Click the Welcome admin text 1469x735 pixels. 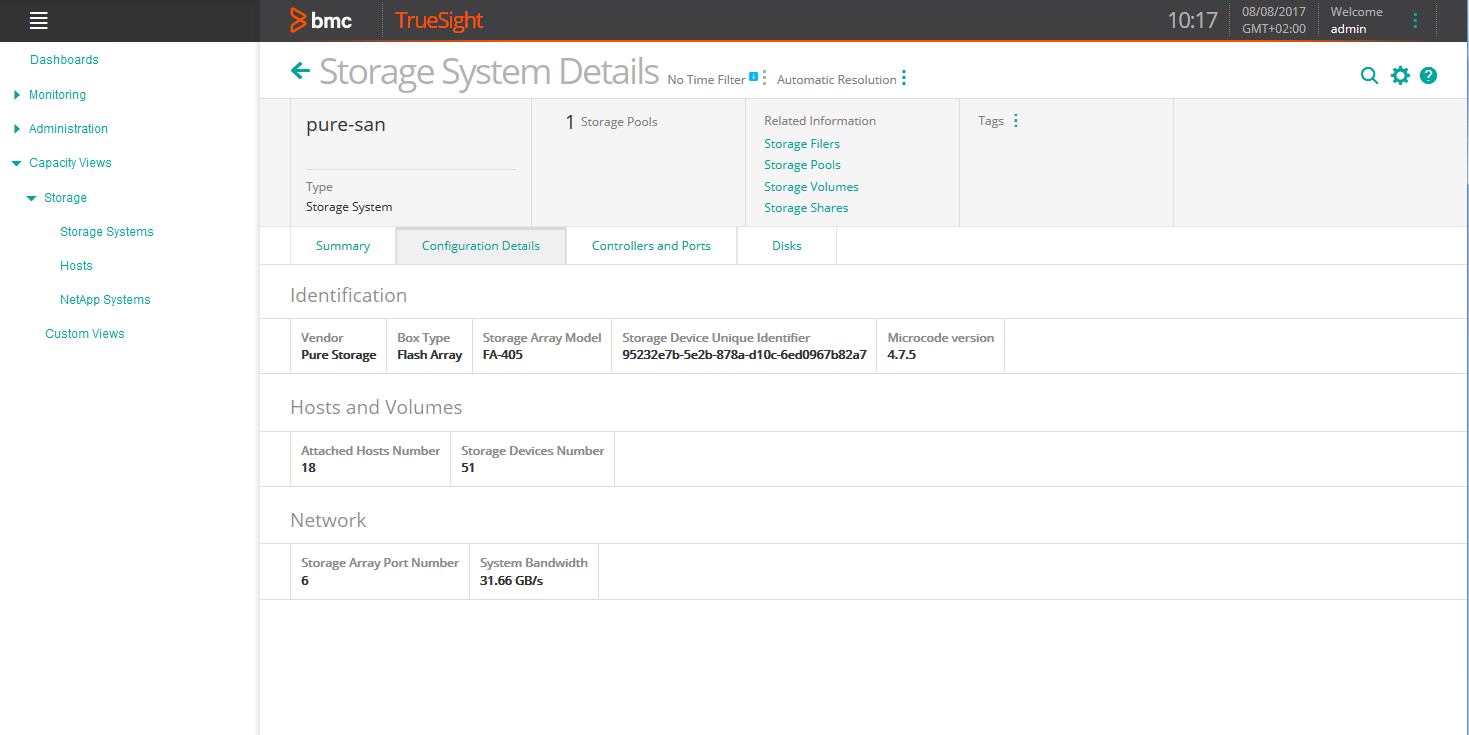tap(1357, 20)
